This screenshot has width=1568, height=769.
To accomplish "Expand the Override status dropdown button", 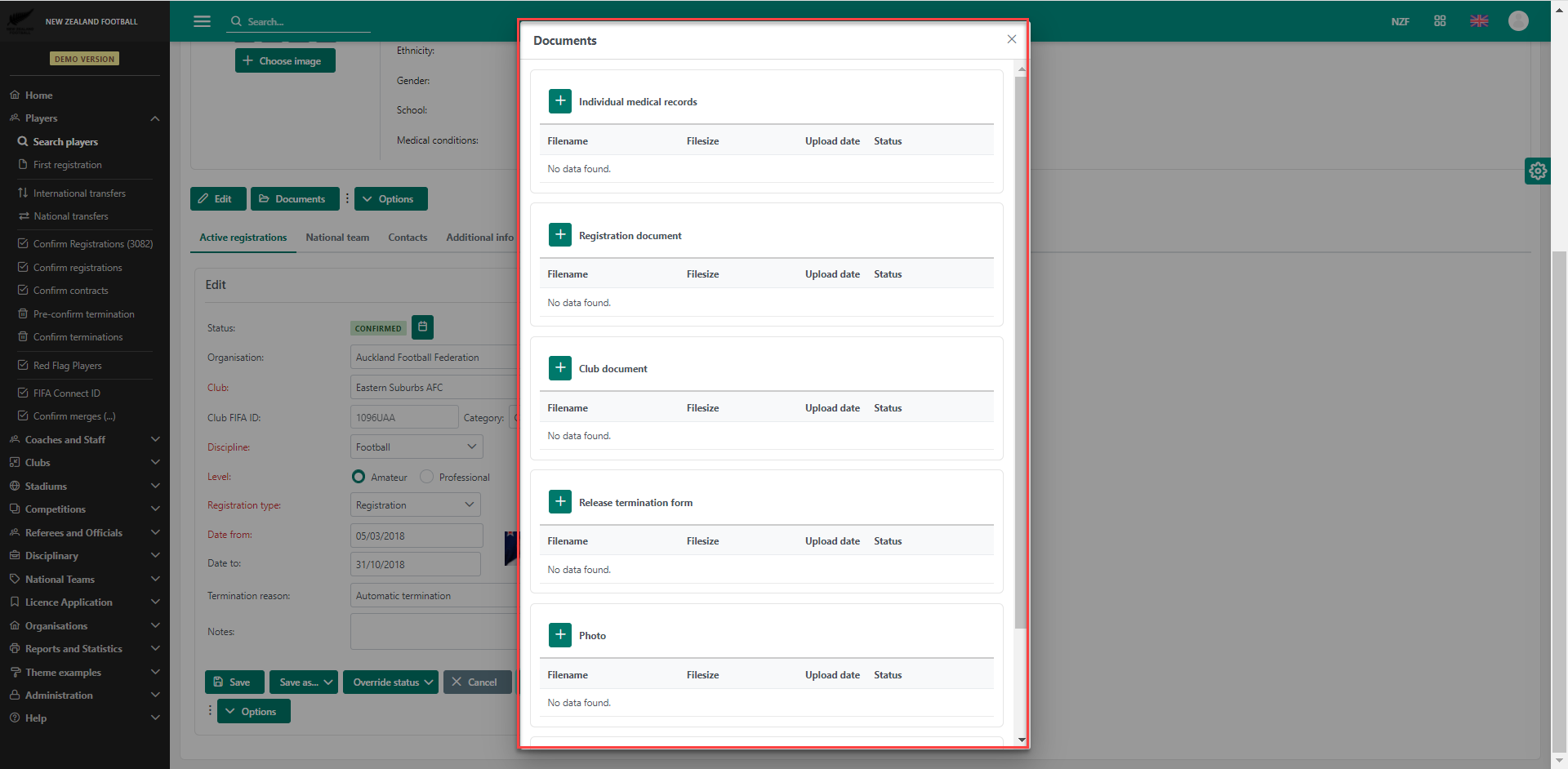I will tap(391, 682).
